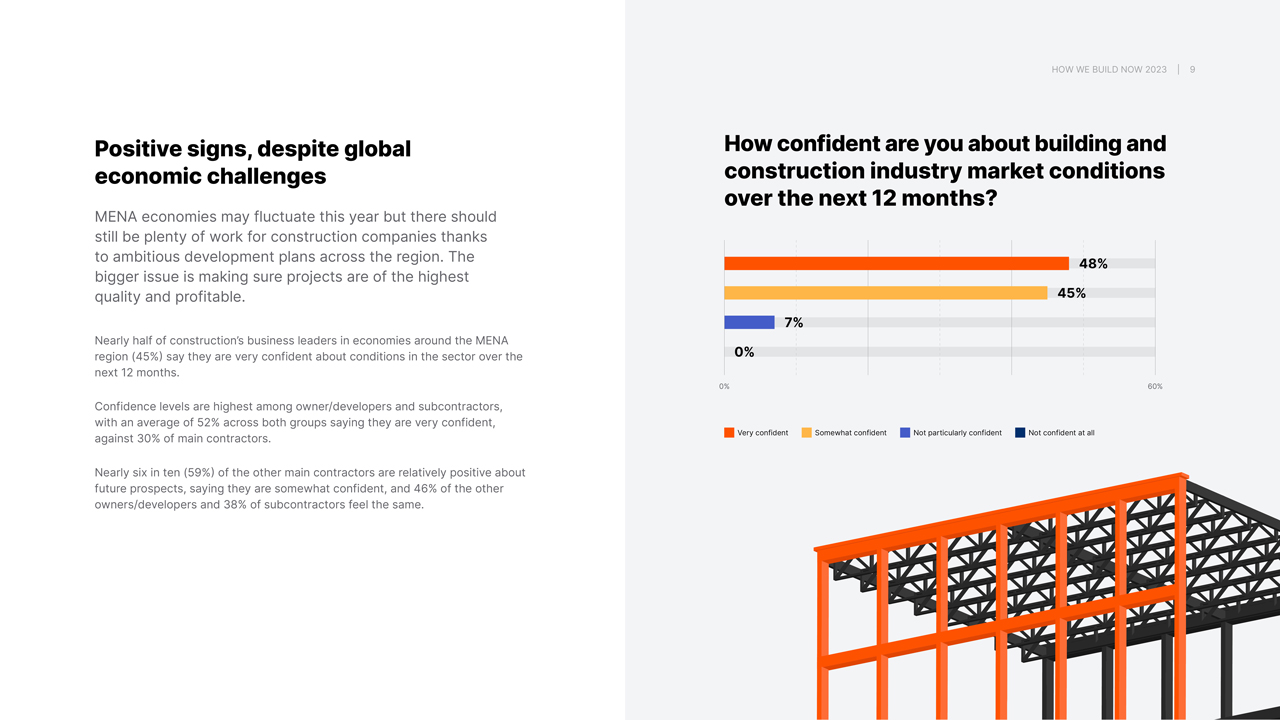Click the Positive signs heading
The height and width of the screenshot is (720, 1280).
point(253,162)
